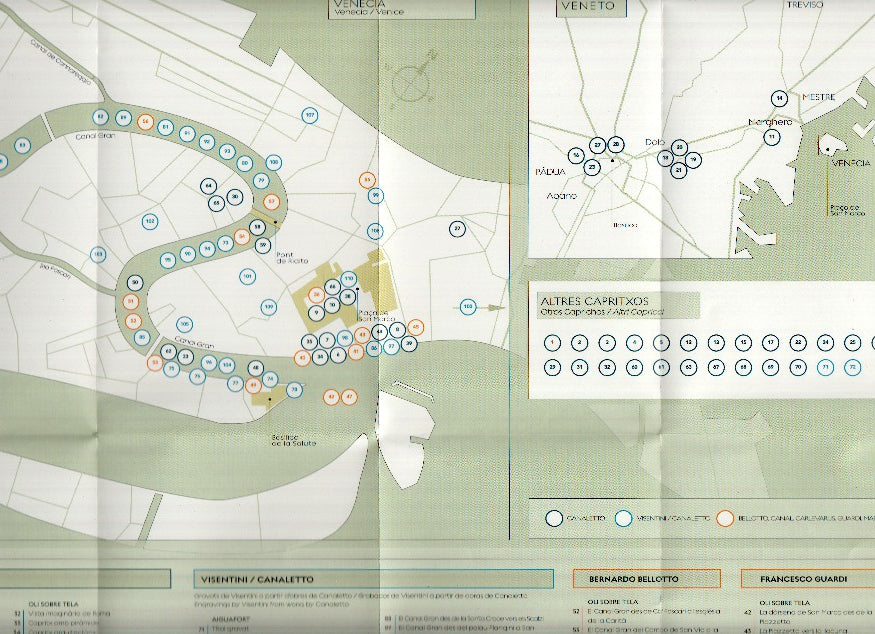Select marker 110 at Piazza San Marco
The image size is (875, 634).
[x=348, y=278]
